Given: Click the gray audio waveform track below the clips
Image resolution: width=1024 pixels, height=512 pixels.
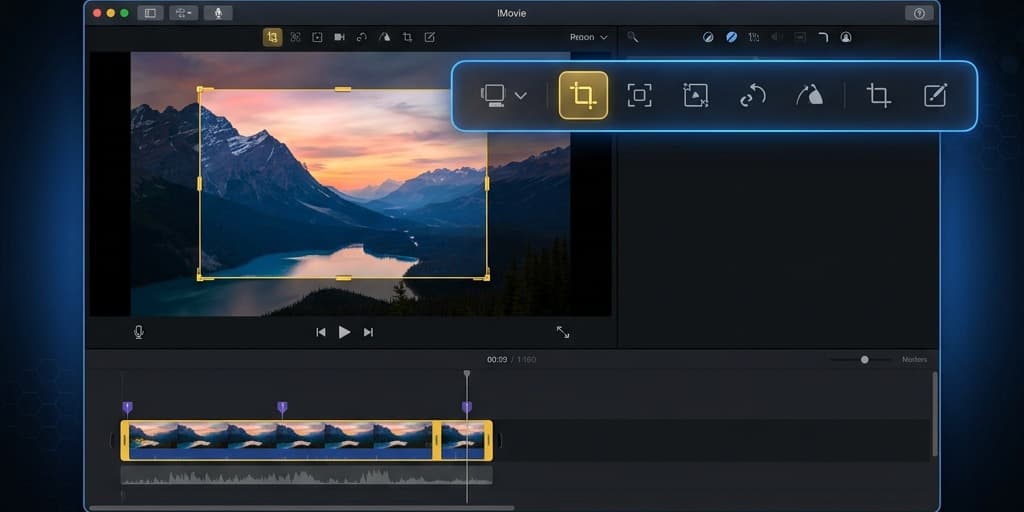Looking at the screenshot, I should point(306,475).
